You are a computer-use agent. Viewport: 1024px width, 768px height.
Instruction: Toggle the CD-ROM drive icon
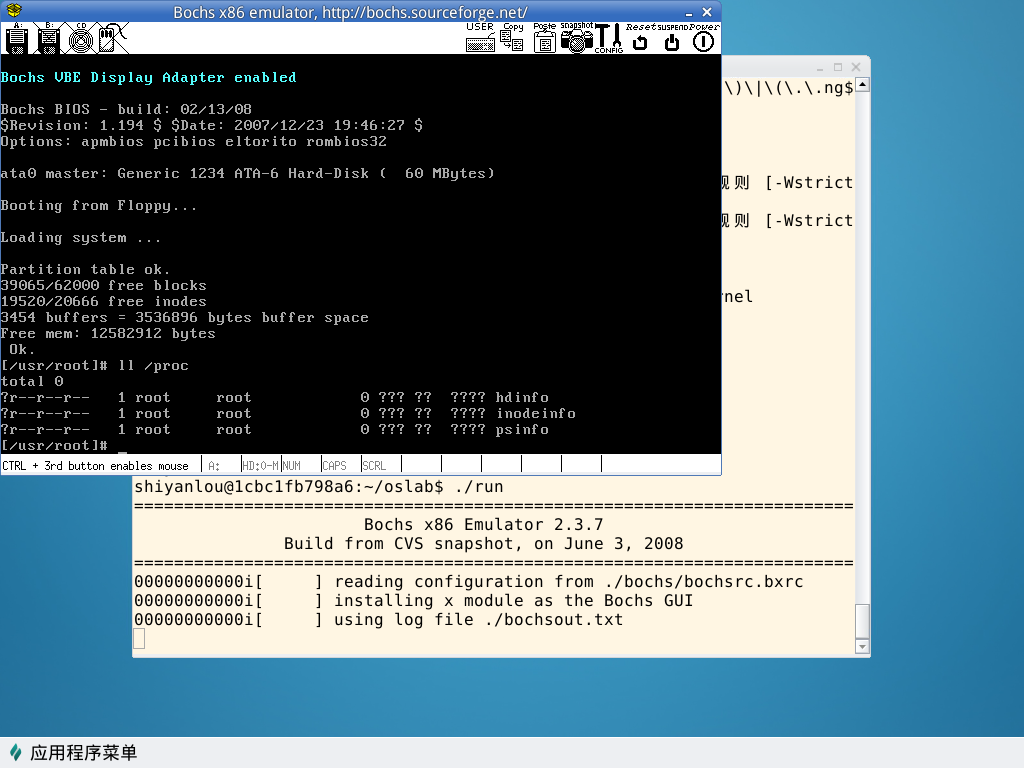[x=81, y=38]
